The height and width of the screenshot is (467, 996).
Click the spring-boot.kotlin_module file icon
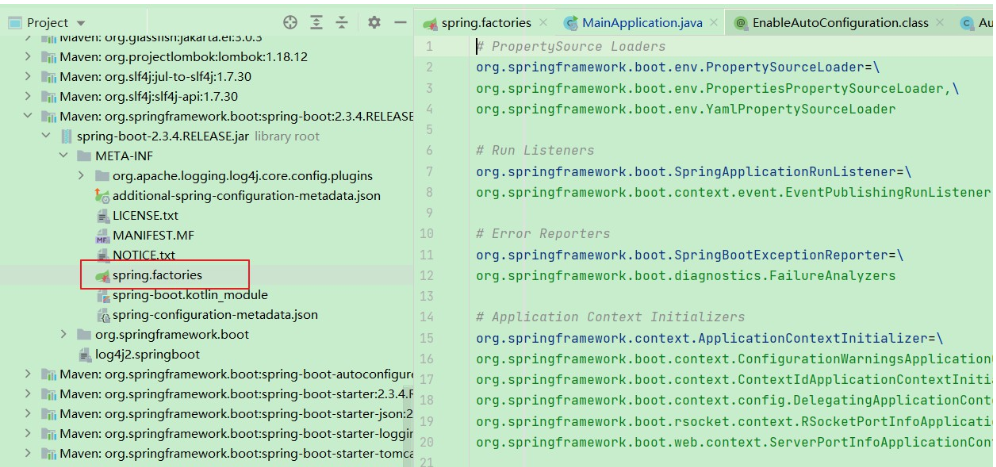tap(102, 295)
